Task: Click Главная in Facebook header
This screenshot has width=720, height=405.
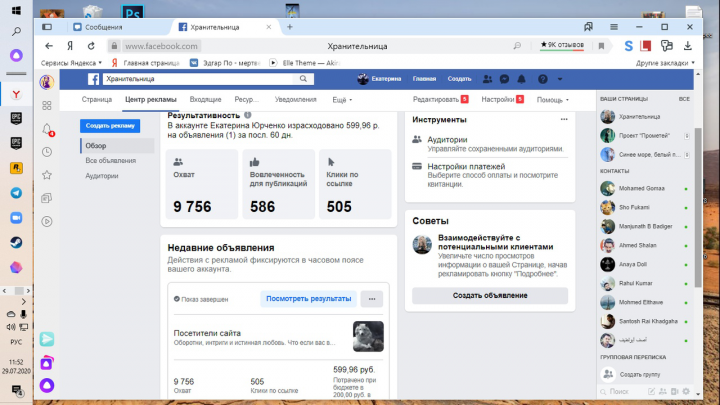Action: pos(424,79)
